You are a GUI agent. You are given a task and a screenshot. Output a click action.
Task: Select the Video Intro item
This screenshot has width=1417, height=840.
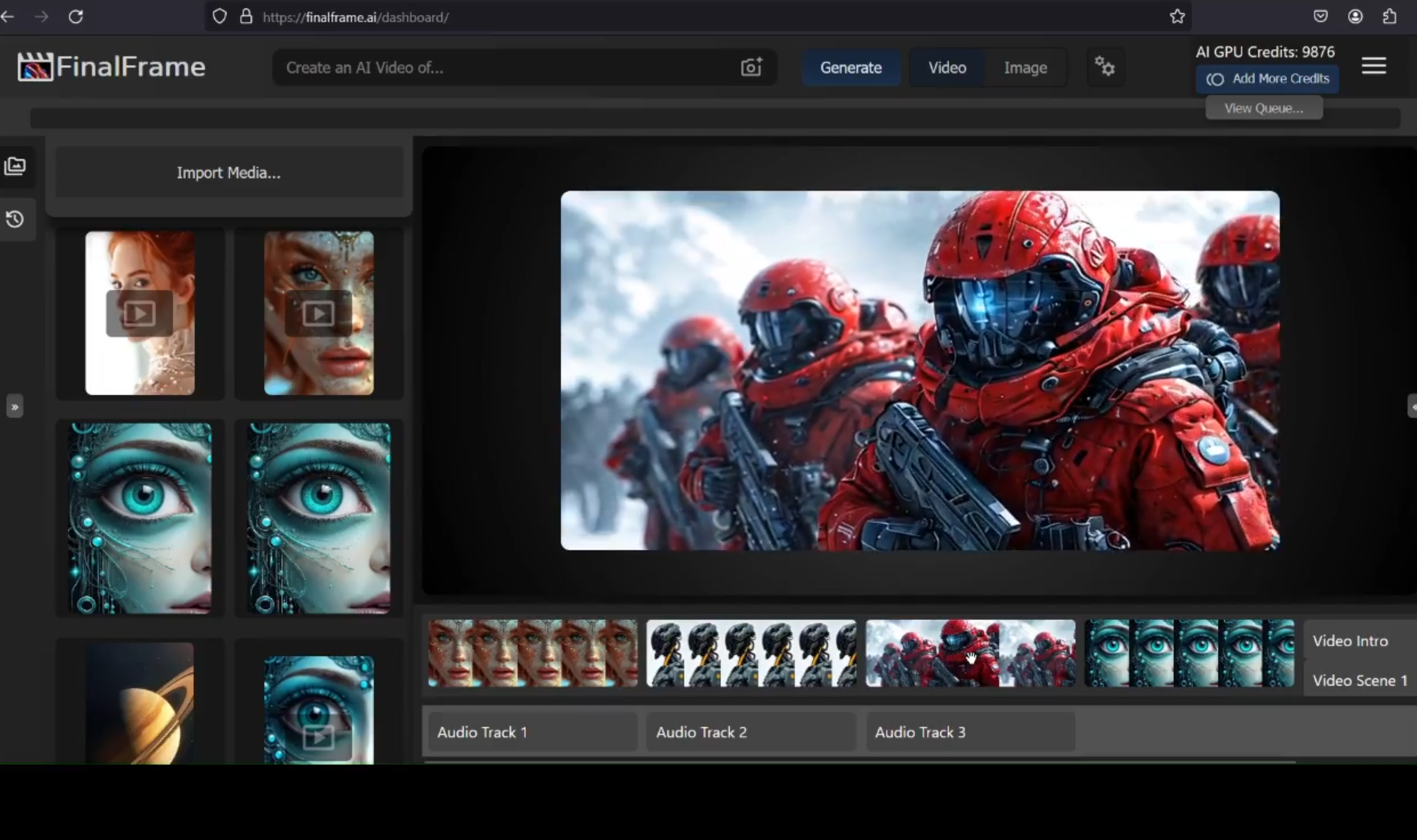pyautogui.click(x=1350, y=641)
